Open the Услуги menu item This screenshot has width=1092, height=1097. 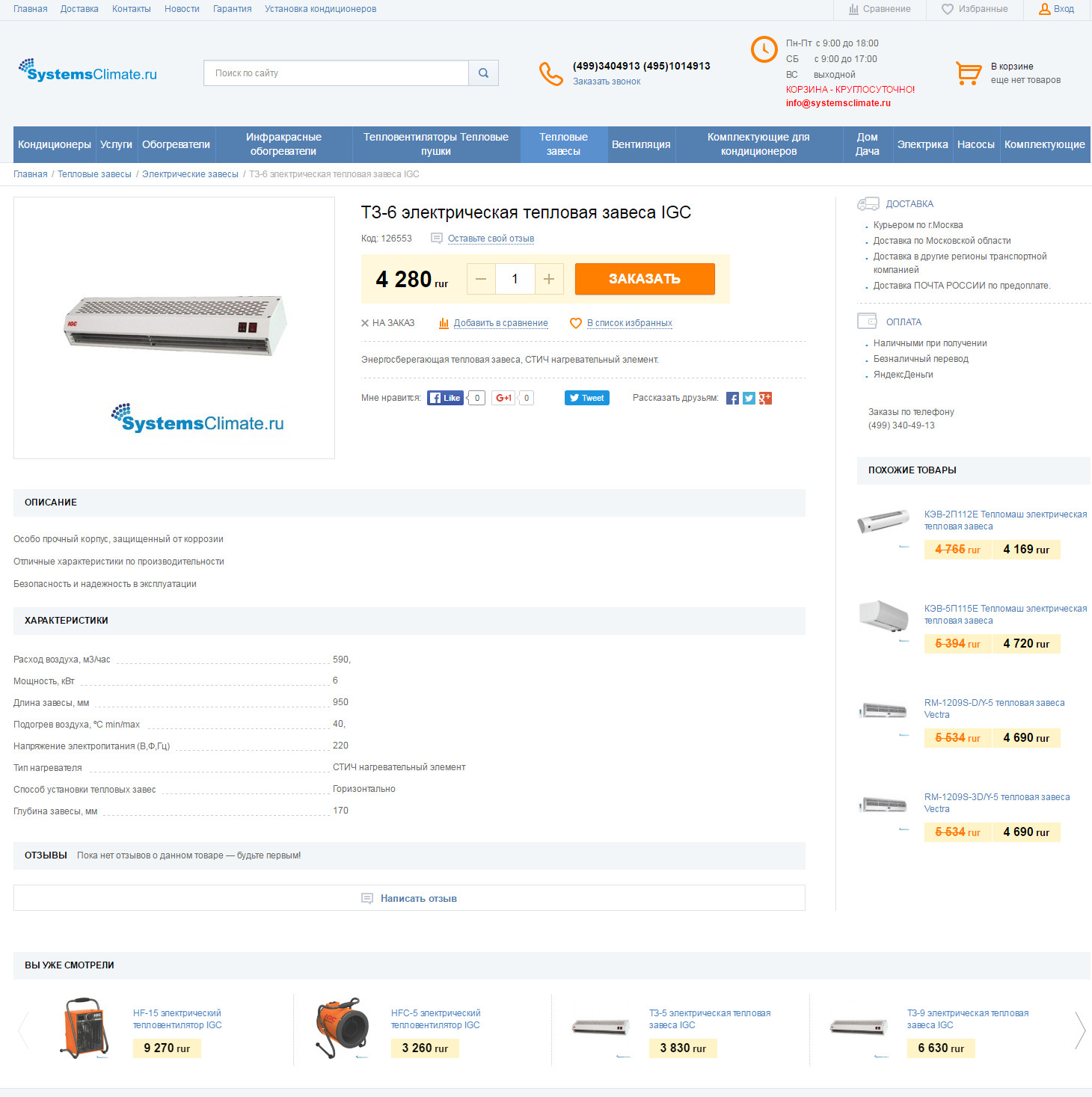click(x=116, y=144)
